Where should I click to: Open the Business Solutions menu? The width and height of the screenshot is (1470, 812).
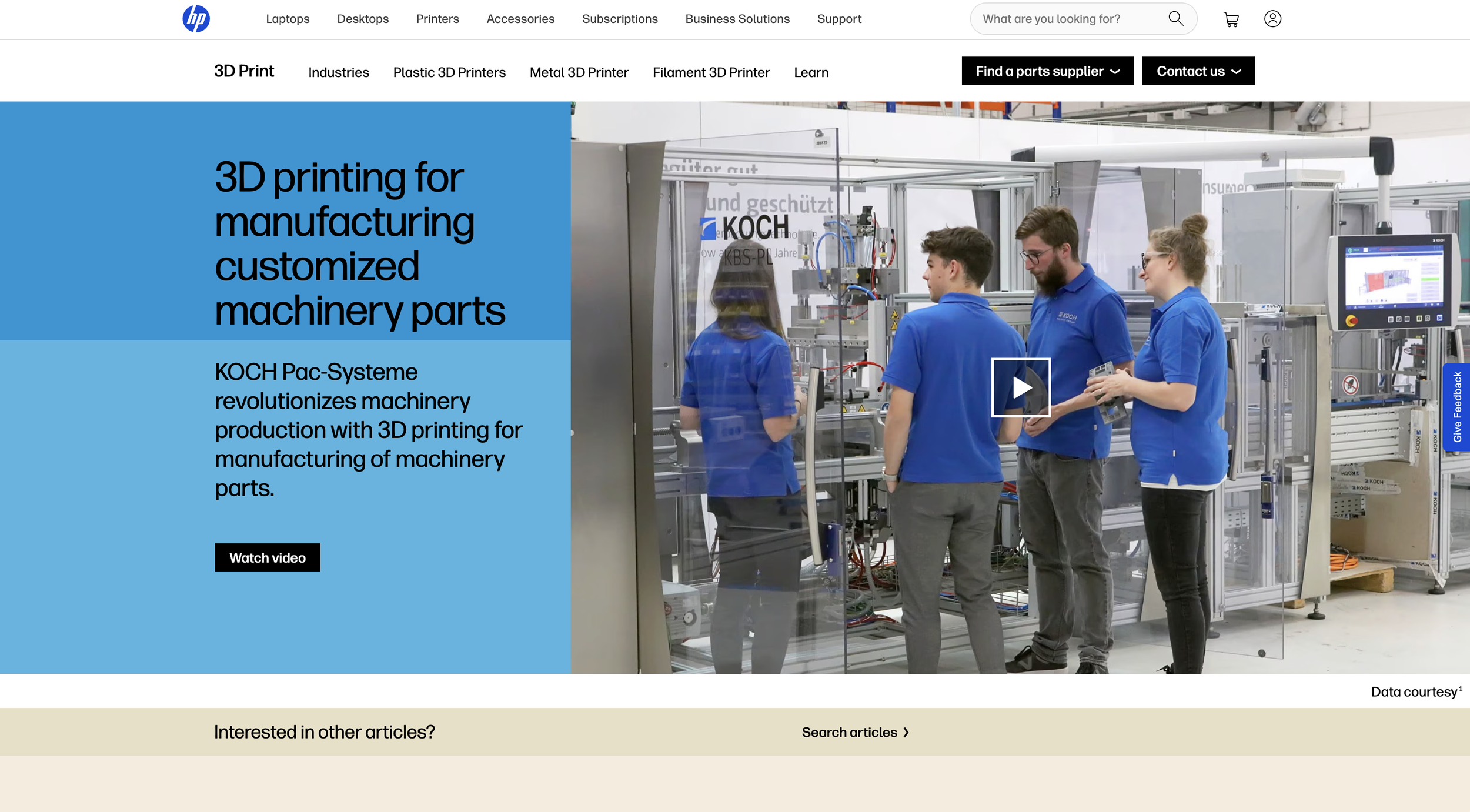pos(737,19)
